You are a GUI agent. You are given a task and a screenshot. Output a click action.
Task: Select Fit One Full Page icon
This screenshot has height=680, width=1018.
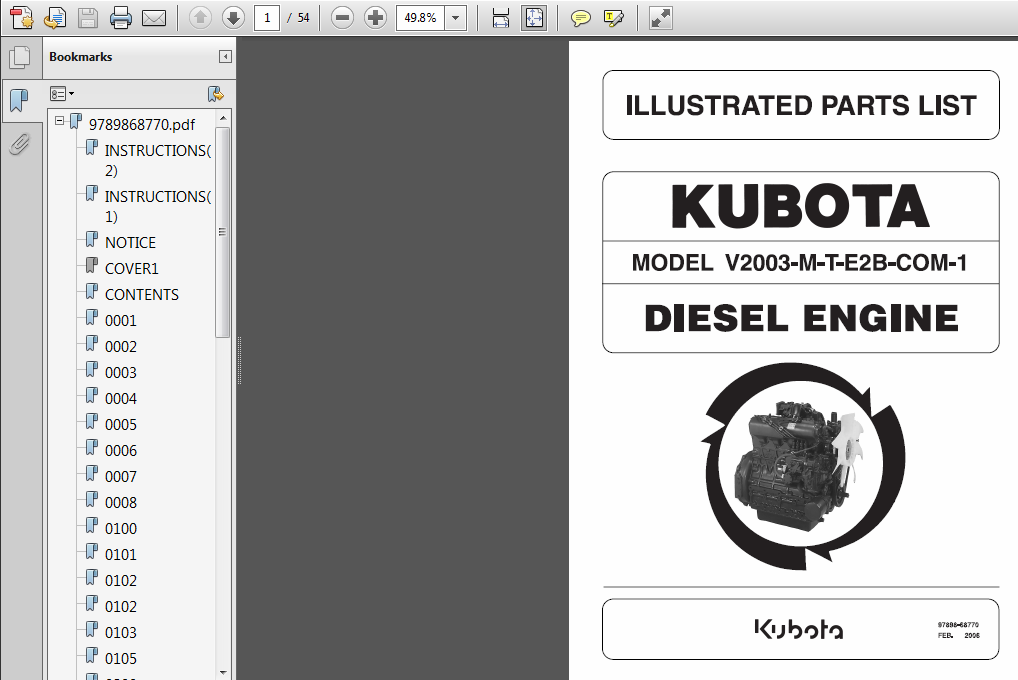pos(534,18)
